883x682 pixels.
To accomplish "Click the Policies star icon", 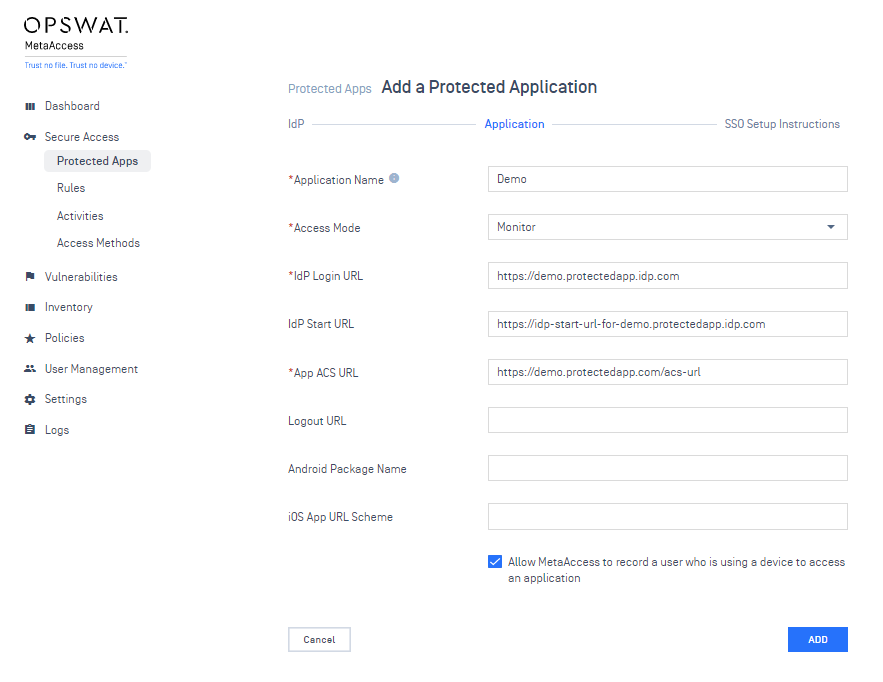I will tap(30, 338).
